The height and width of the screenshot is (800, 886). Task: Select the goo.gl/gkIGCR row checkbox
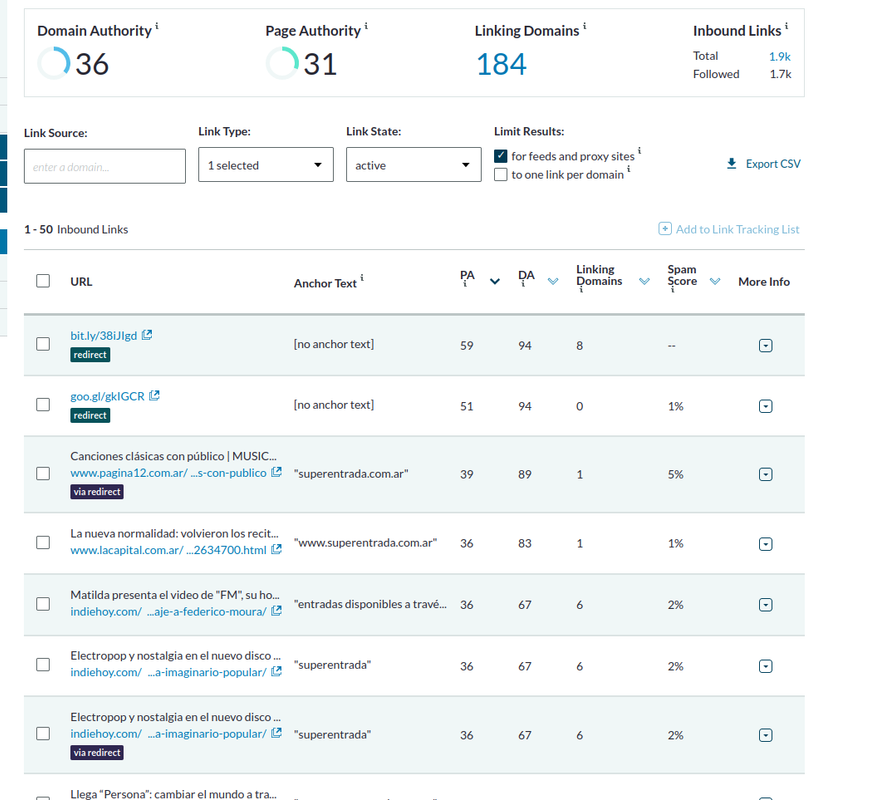point(43,405)
